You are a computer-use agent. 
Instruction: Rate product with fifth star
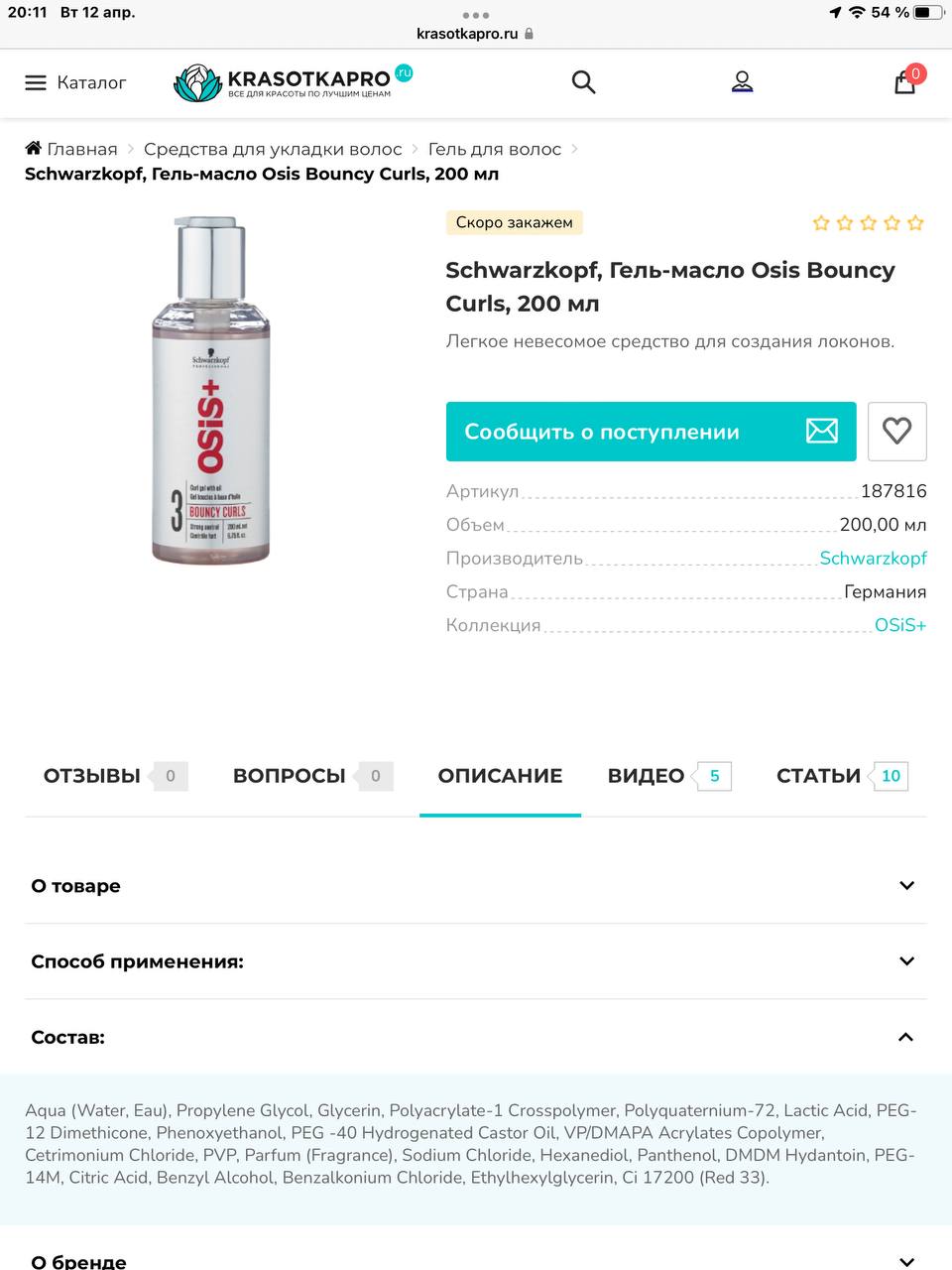click(915, 223)
